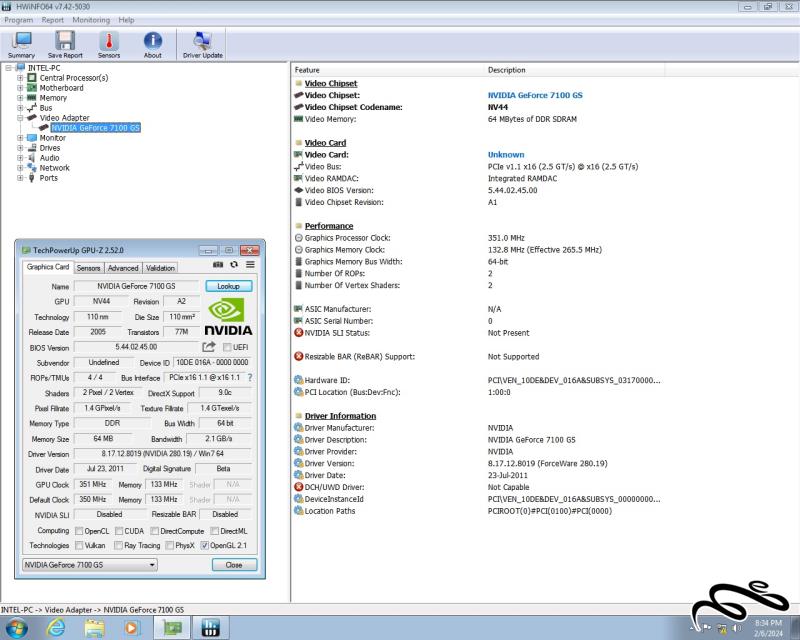Open the Summary toolbar icon
Image resolution: width=800 pixels, height=640 pixels.
click(x=21, y=45)
